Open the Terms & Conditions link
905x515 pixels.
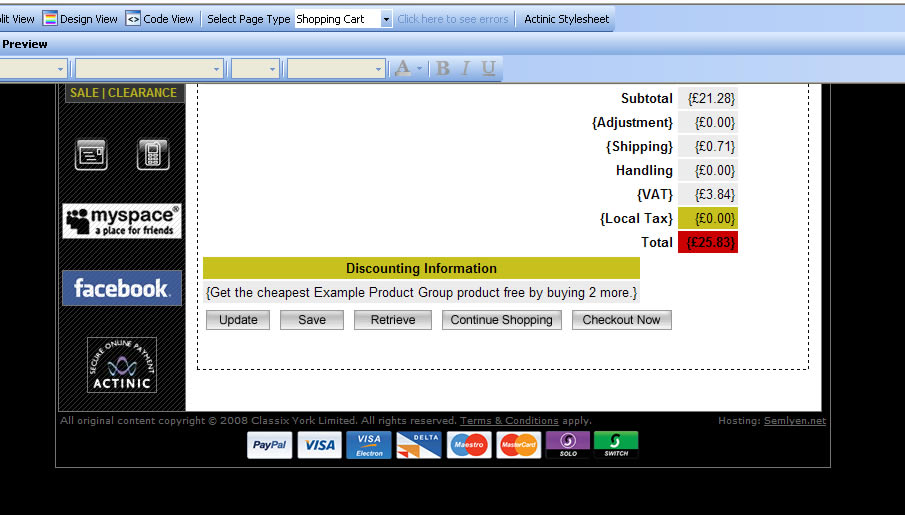(509, 421)
